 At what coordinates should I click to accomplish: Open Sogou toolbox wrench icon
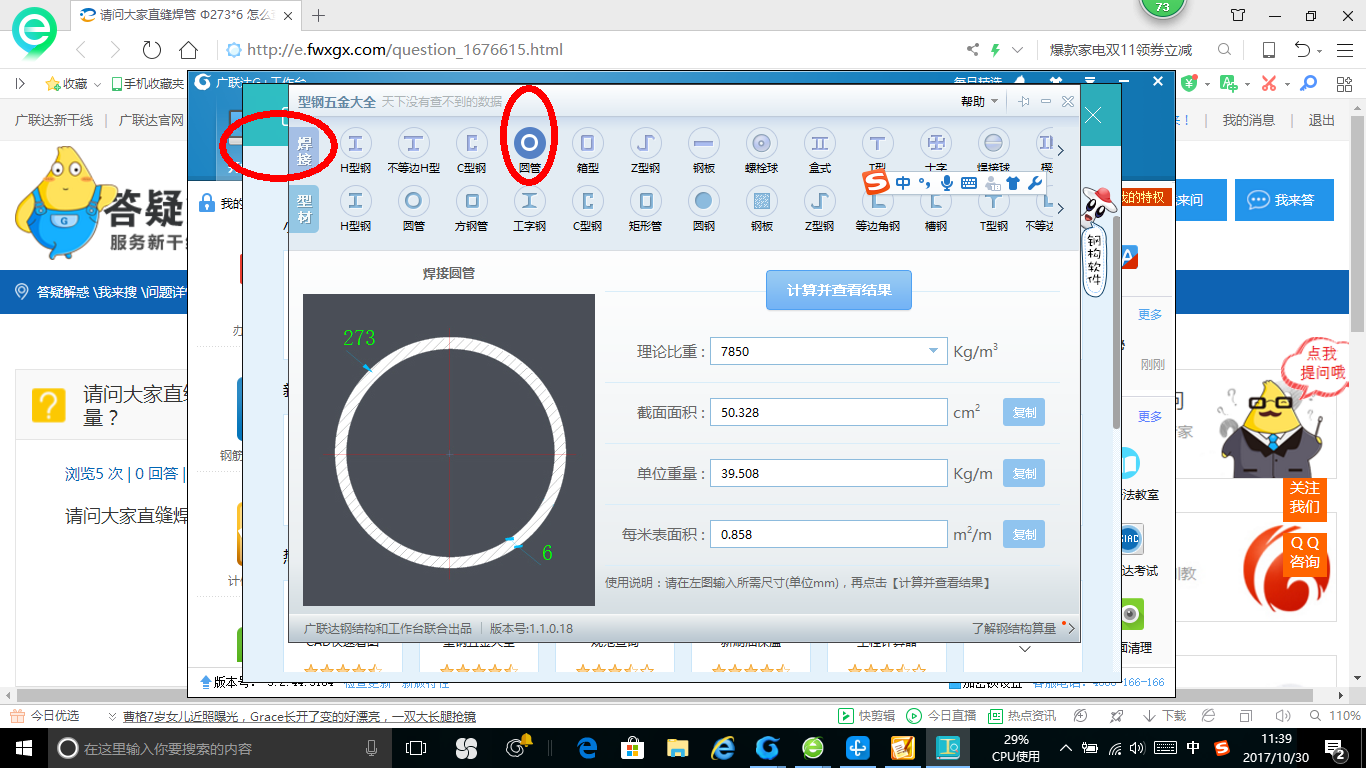pos(1034,182)
